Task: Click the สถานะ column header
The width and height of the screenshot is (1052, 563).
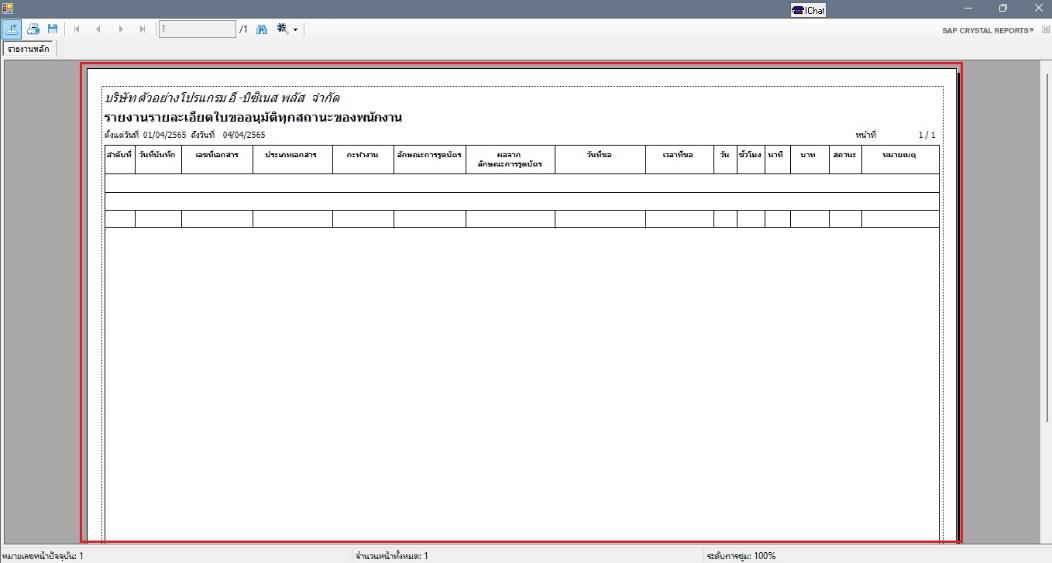Action: click(x=844, y=155)
